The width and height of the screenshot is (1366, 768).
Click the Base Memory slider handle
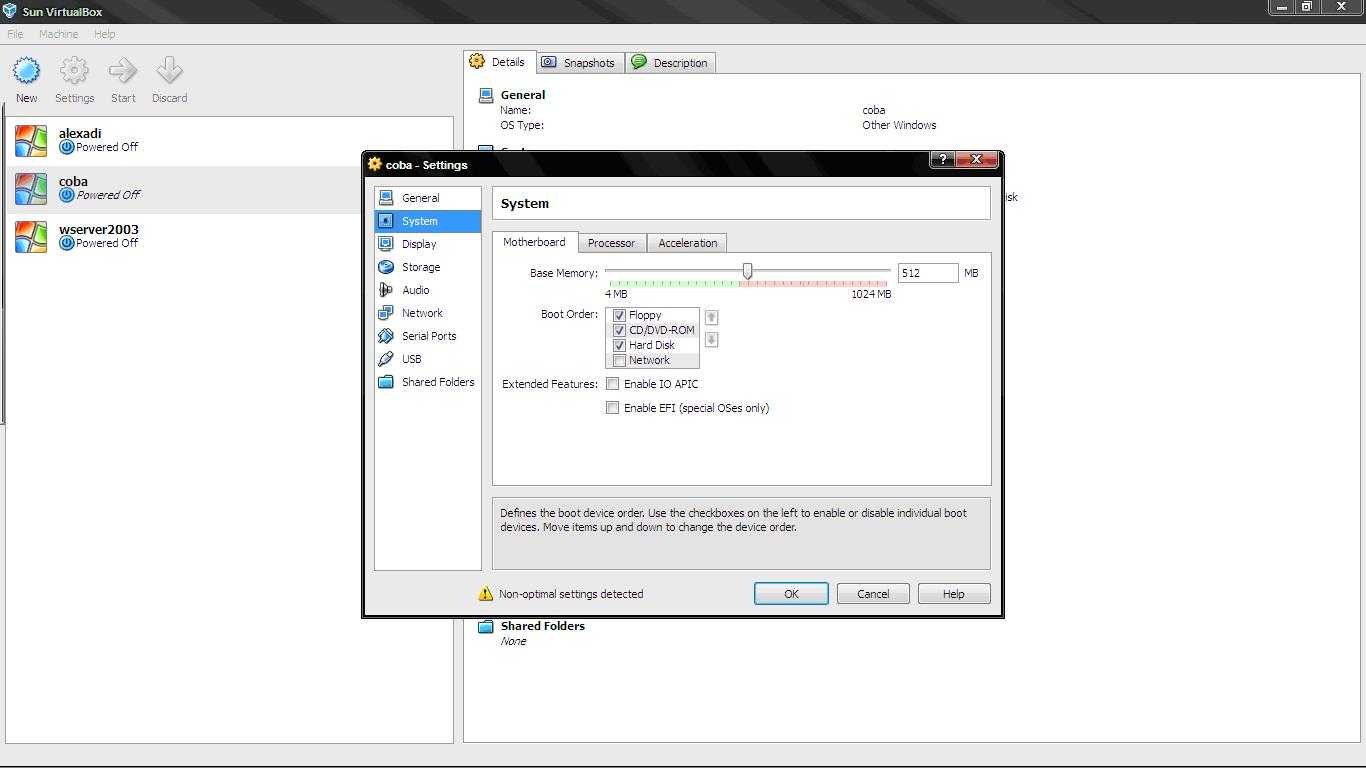tap(747, 271)
